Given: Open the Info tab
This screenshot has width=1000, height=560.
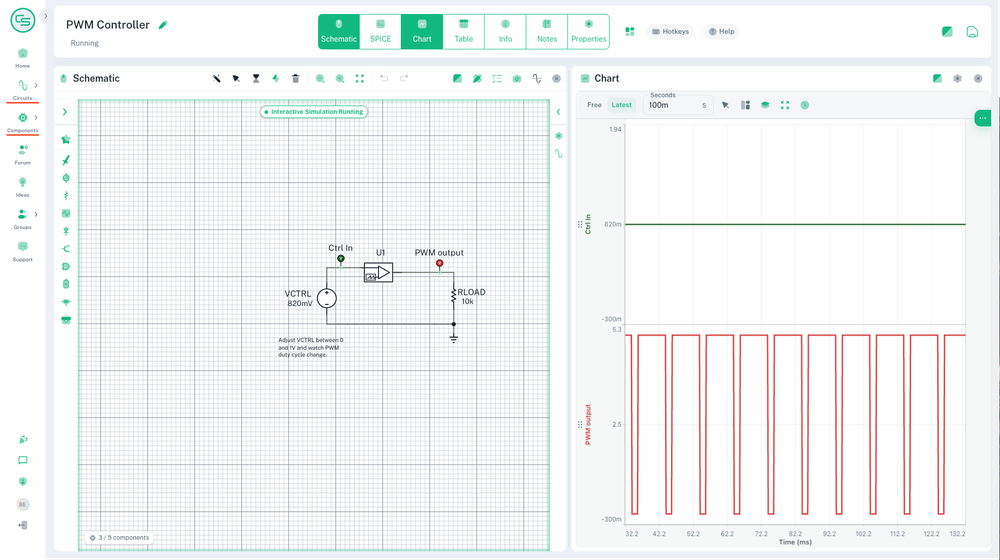Looking at the screenshot, I should click(x=505, y=31).
